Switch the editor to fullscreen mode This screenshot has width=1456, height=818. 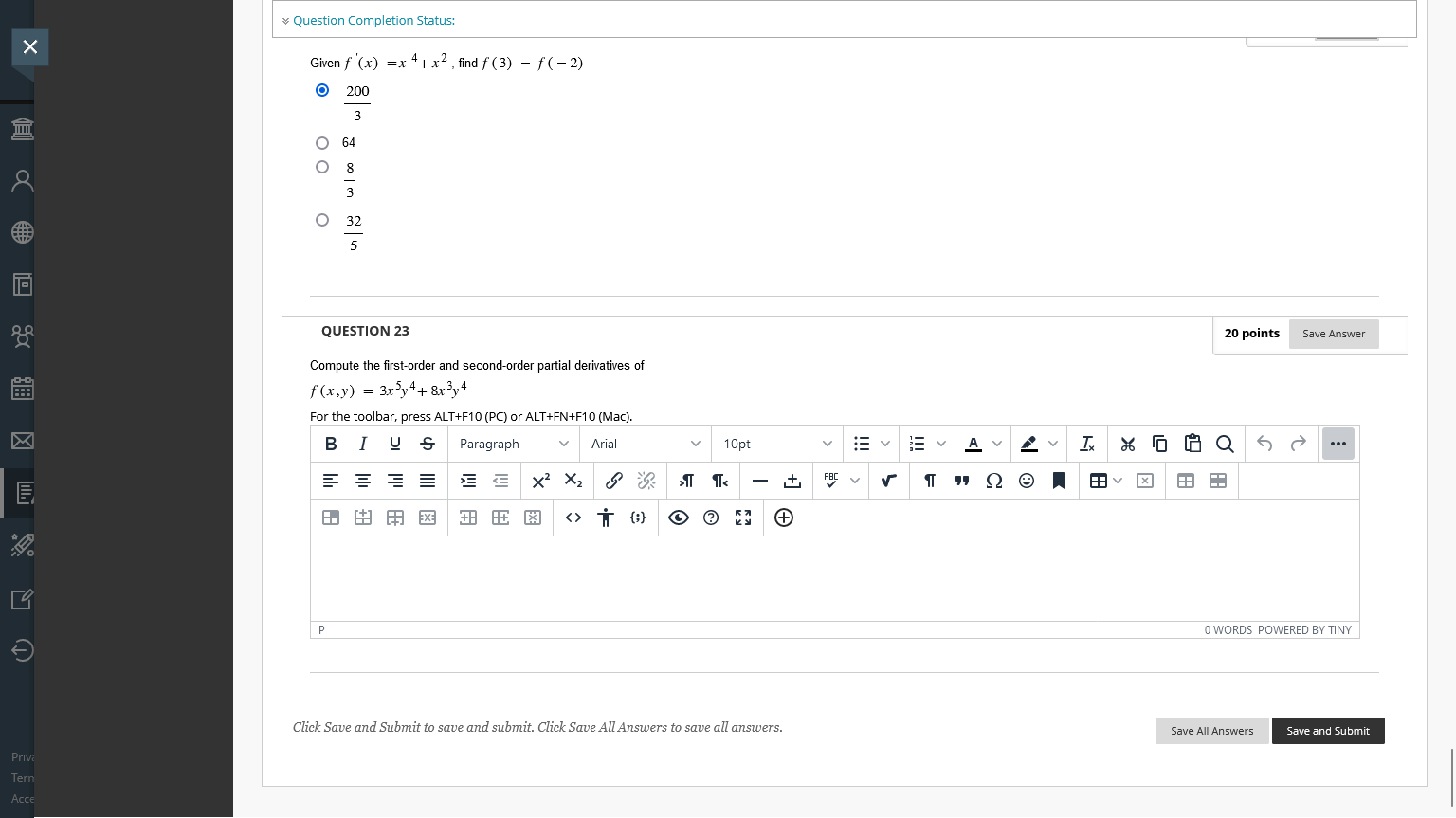[742, 518]
